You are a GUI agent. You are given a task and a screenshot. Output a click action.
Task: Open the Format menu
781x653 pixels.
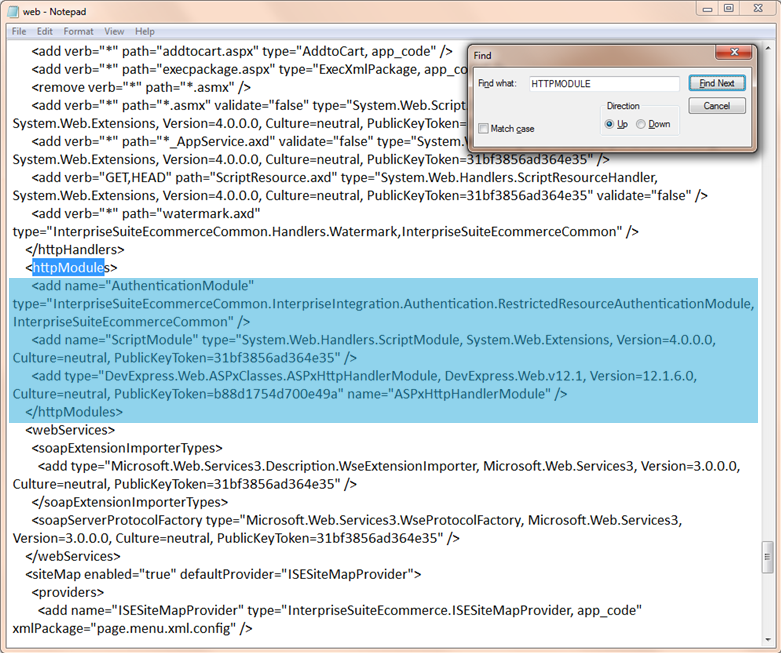(x=79, y=32)
